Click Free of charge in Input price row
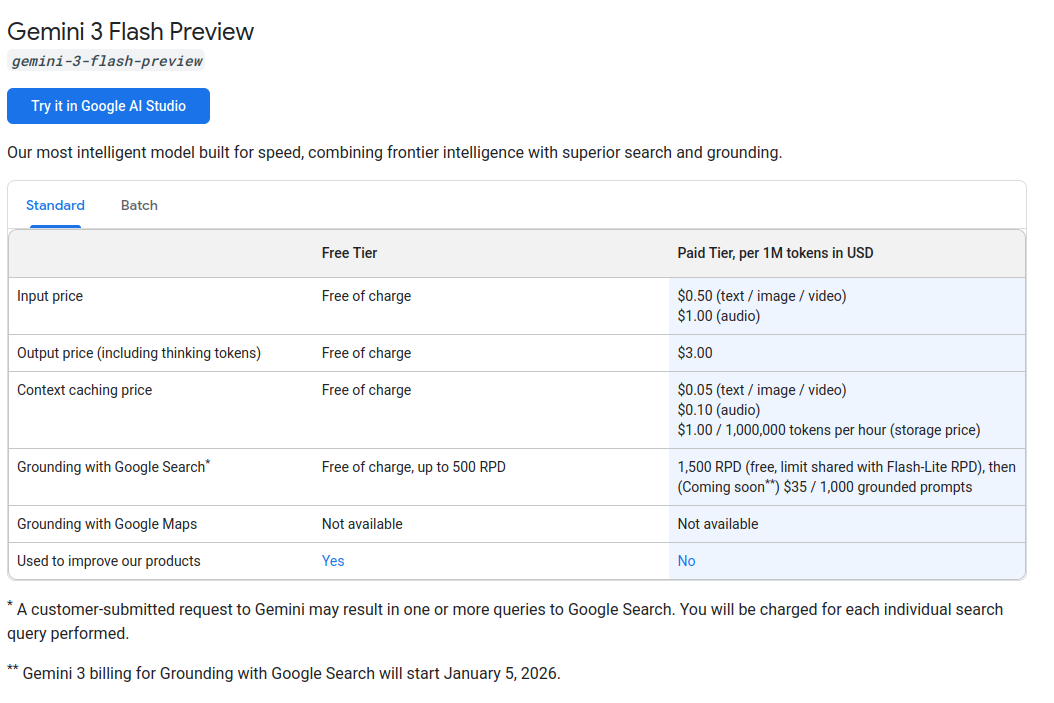 click(x=366, y=296)
